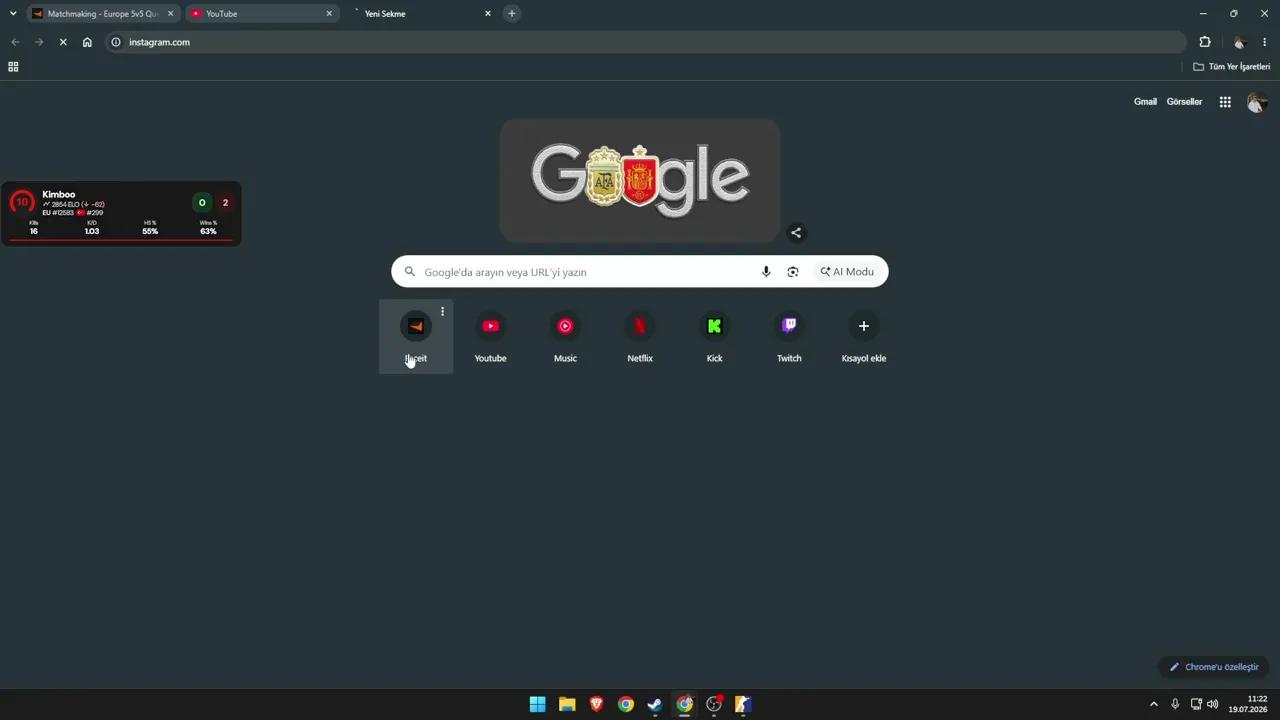Open the Gmail link
Image resolution: width=1280 pixels, height=720 pixels.
[1145, 102]
